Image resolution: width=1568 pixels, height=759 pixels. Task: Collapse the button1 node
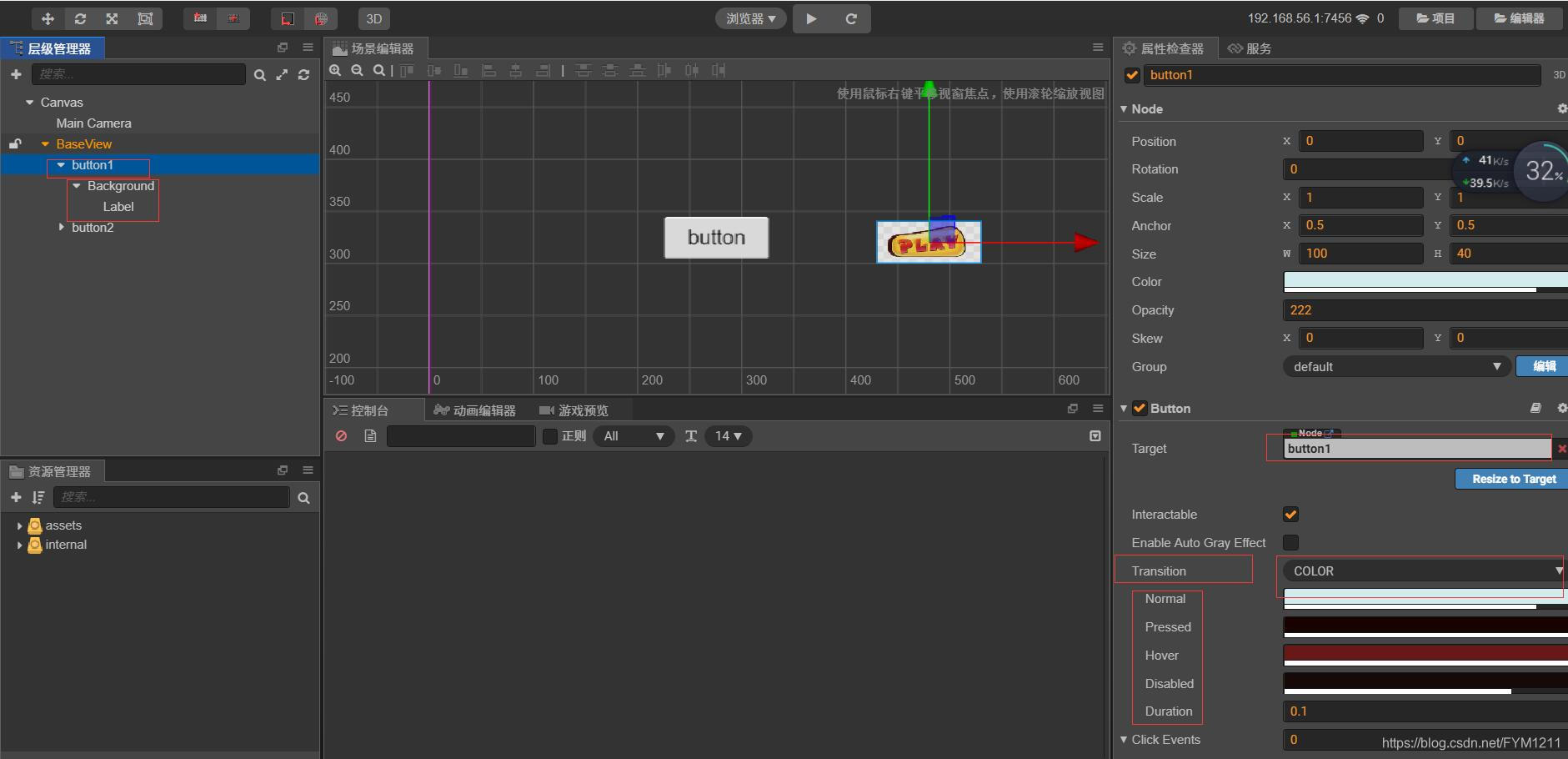(x=61, y=165)
